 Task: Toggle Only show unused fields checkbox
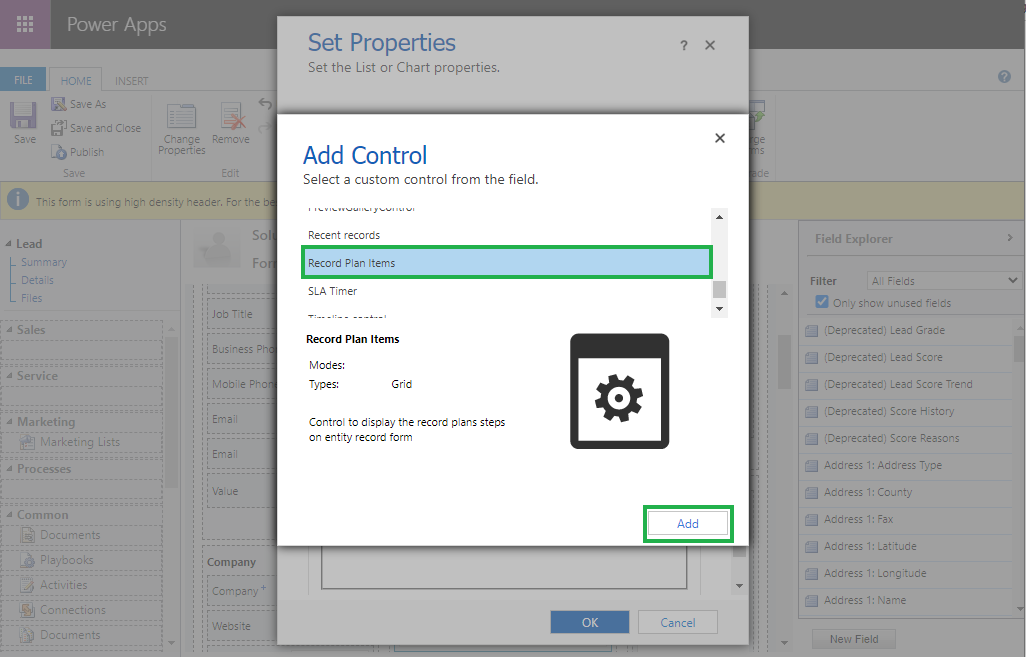(x=822, y=303)
